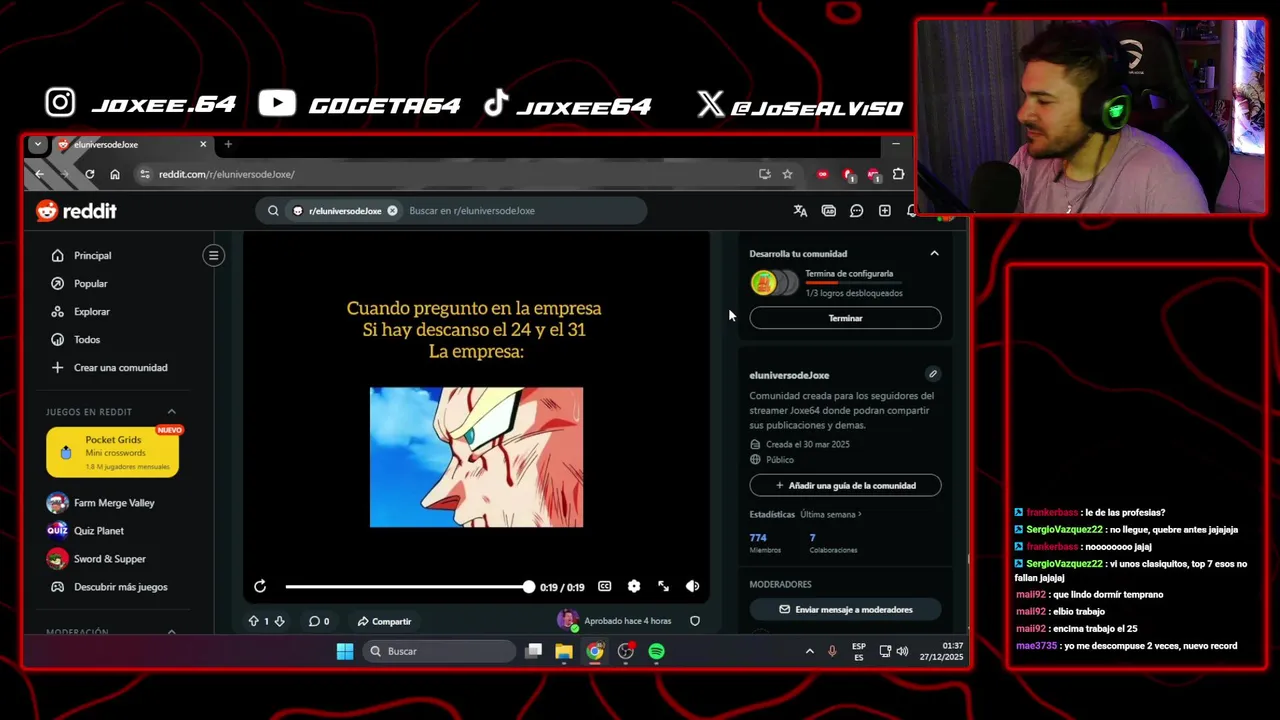Open OBS from the taskbar
1280x720 pixels.
pos(626,651)
